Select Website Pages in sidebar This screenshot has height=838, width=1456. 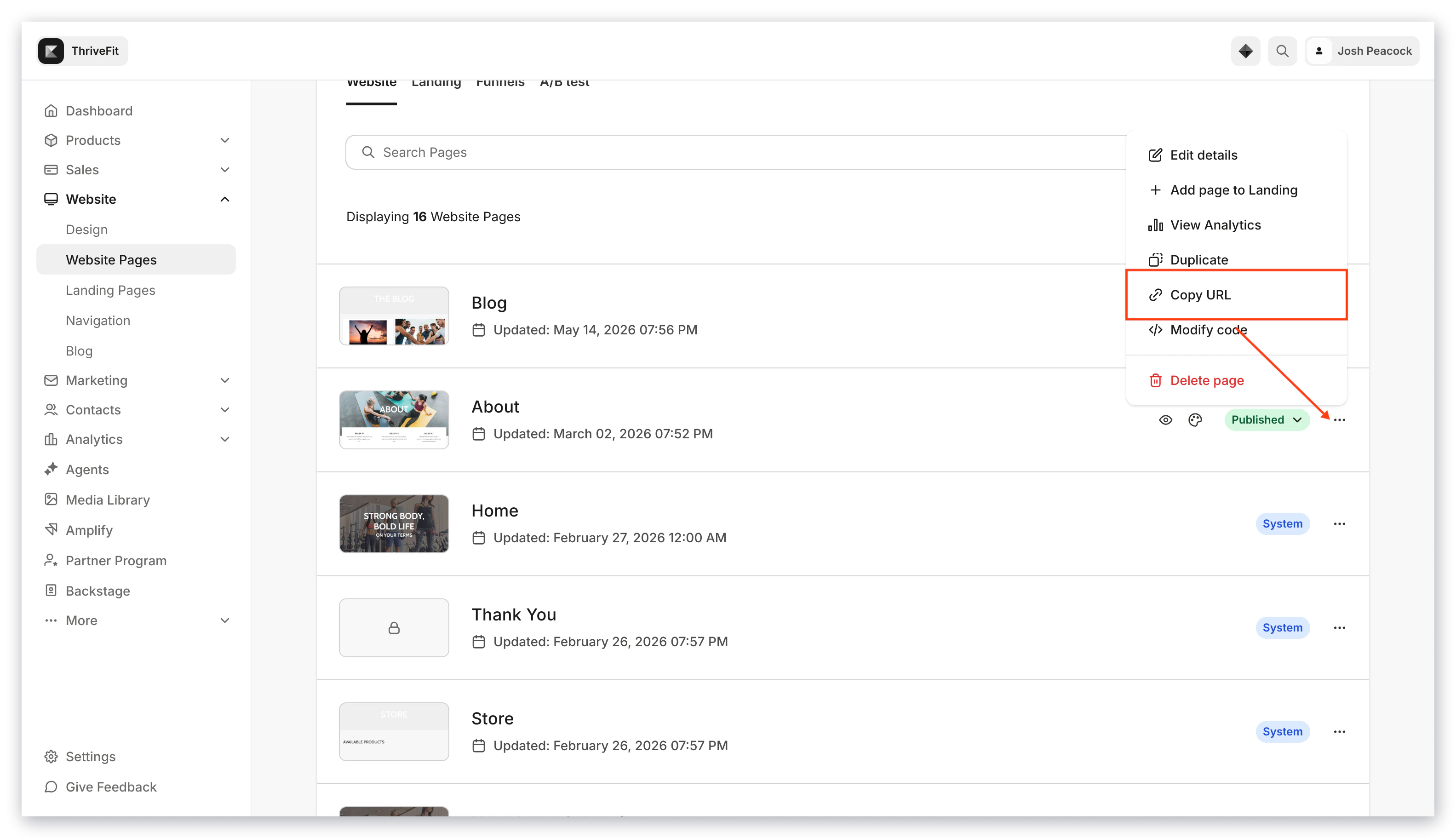click(x=136, y=259)
